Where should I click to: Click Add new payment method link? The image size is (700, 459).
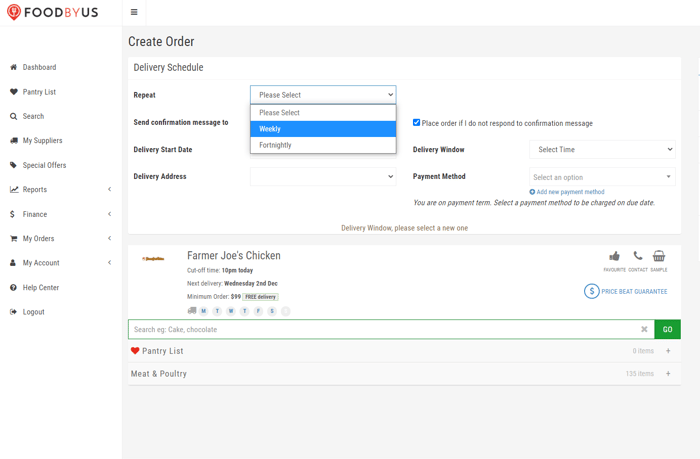coord(570,192)
